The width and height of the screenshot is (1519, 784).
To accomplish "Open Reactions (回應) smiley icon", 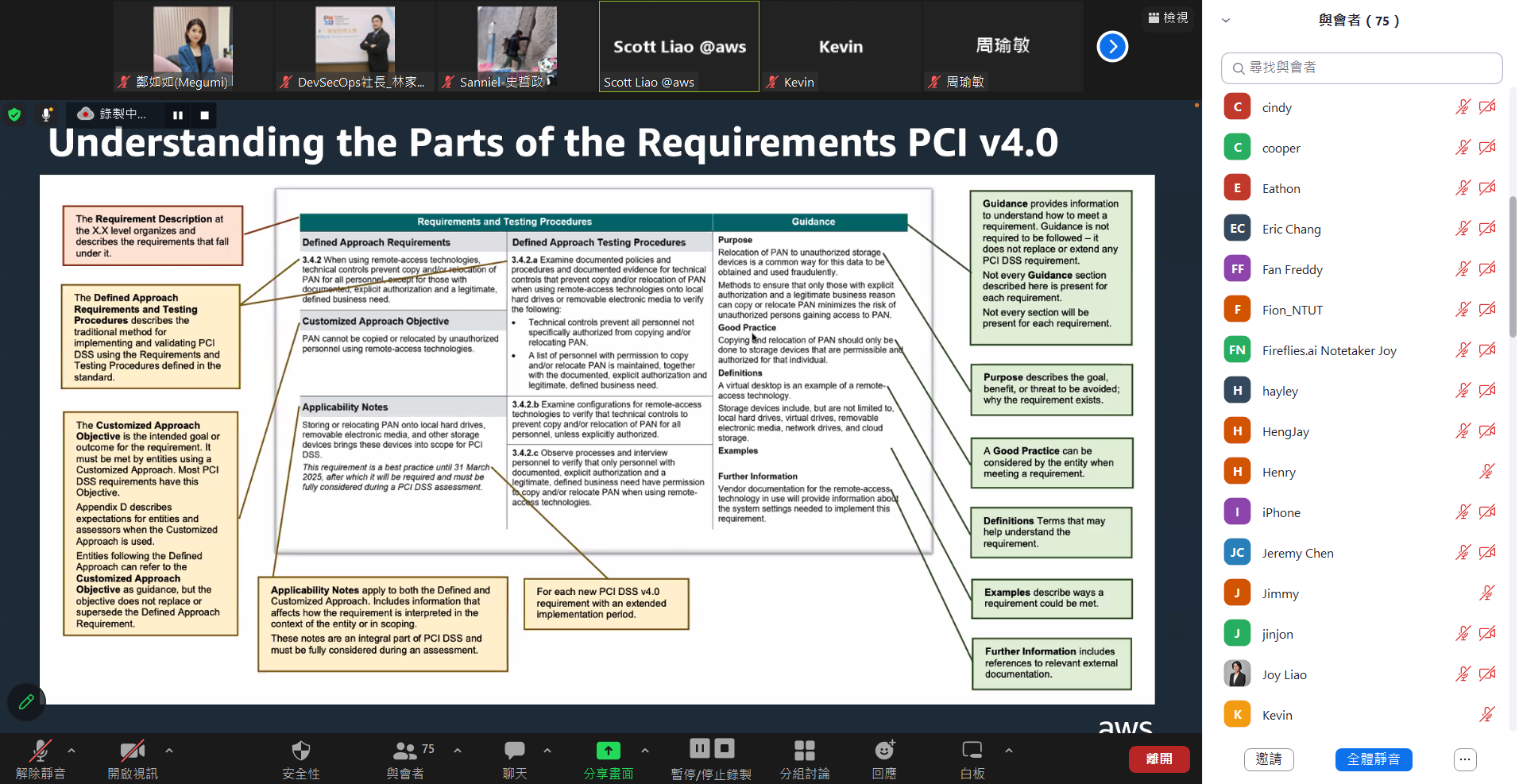I will [884, 751].
